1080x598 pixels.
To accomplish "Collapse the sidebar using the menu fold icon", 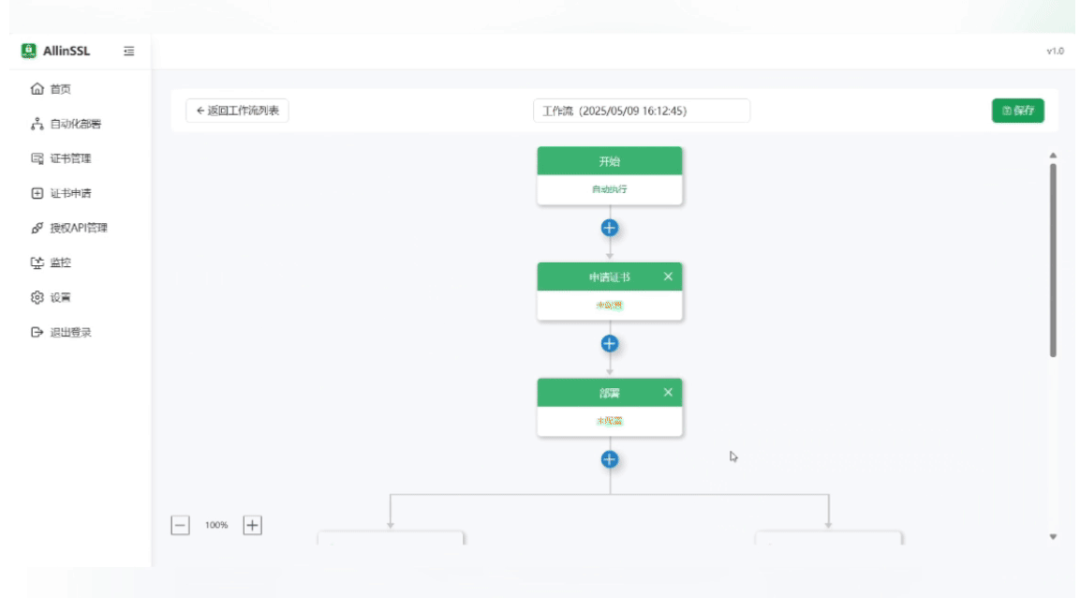I will 129,52.
